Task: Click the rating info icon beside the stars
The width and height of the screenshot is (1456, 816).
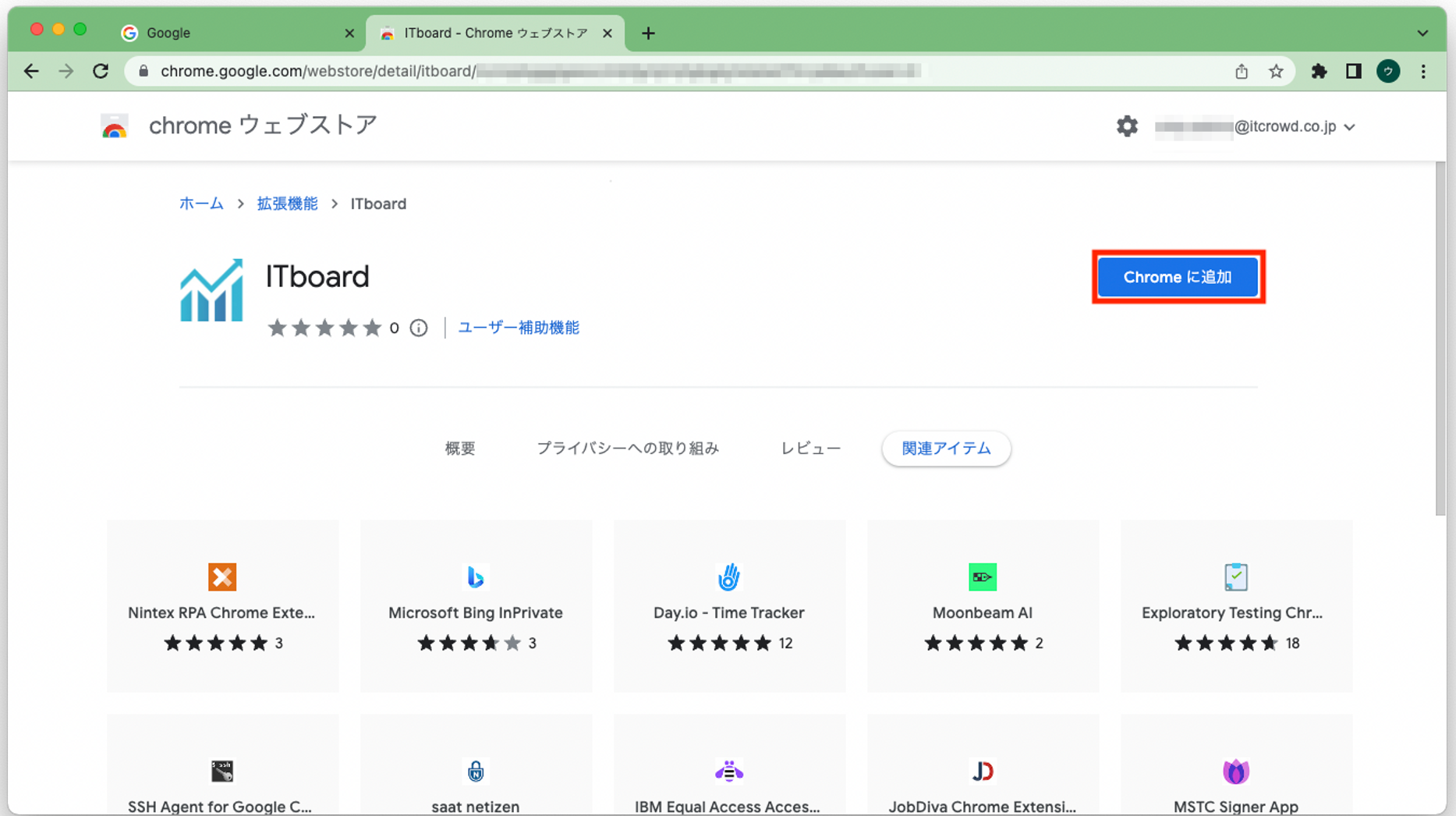Action: pyautogui.click(x=419, y=328)
